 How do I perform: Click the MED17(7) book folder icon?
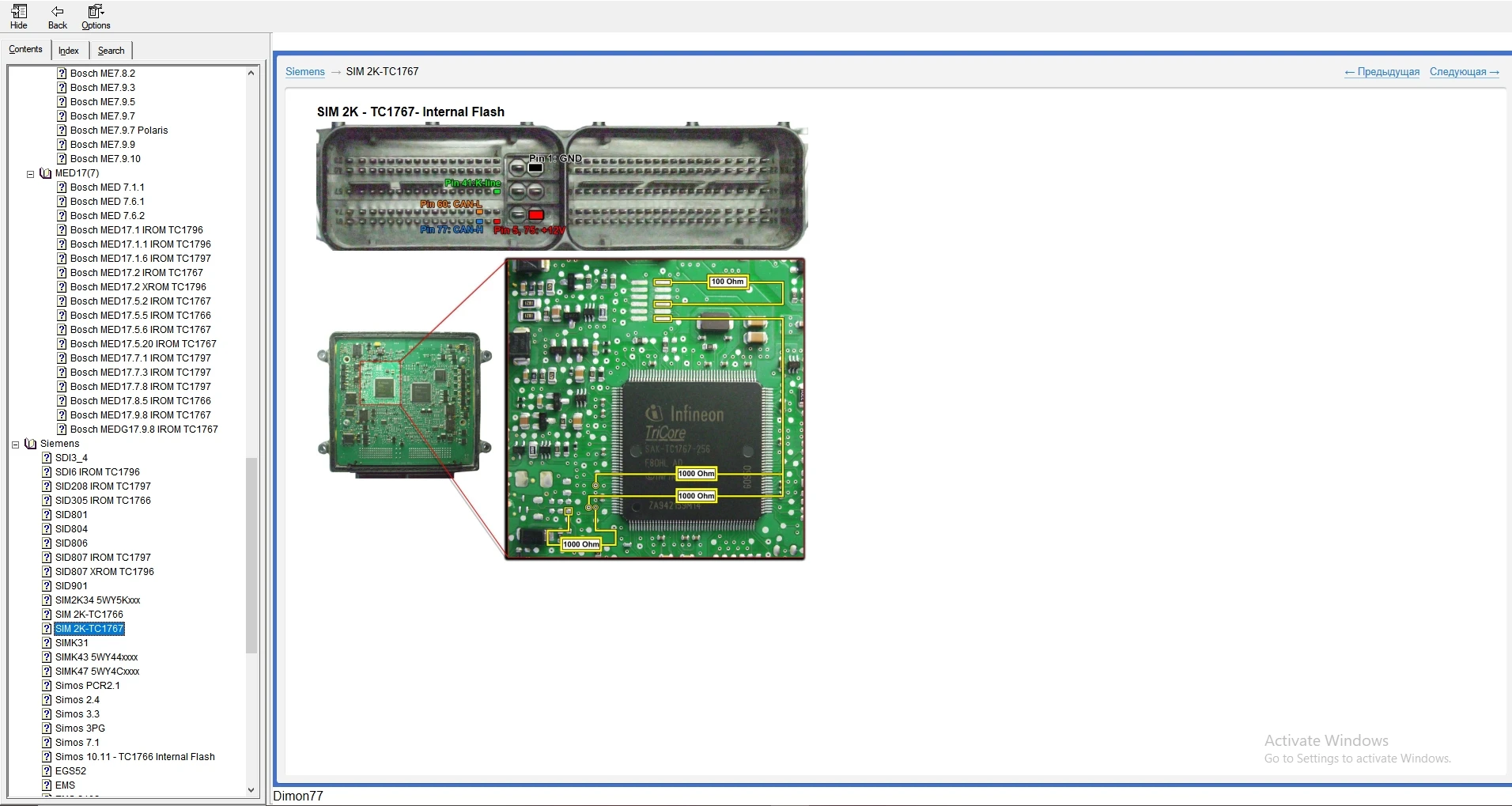click(46, 173)
